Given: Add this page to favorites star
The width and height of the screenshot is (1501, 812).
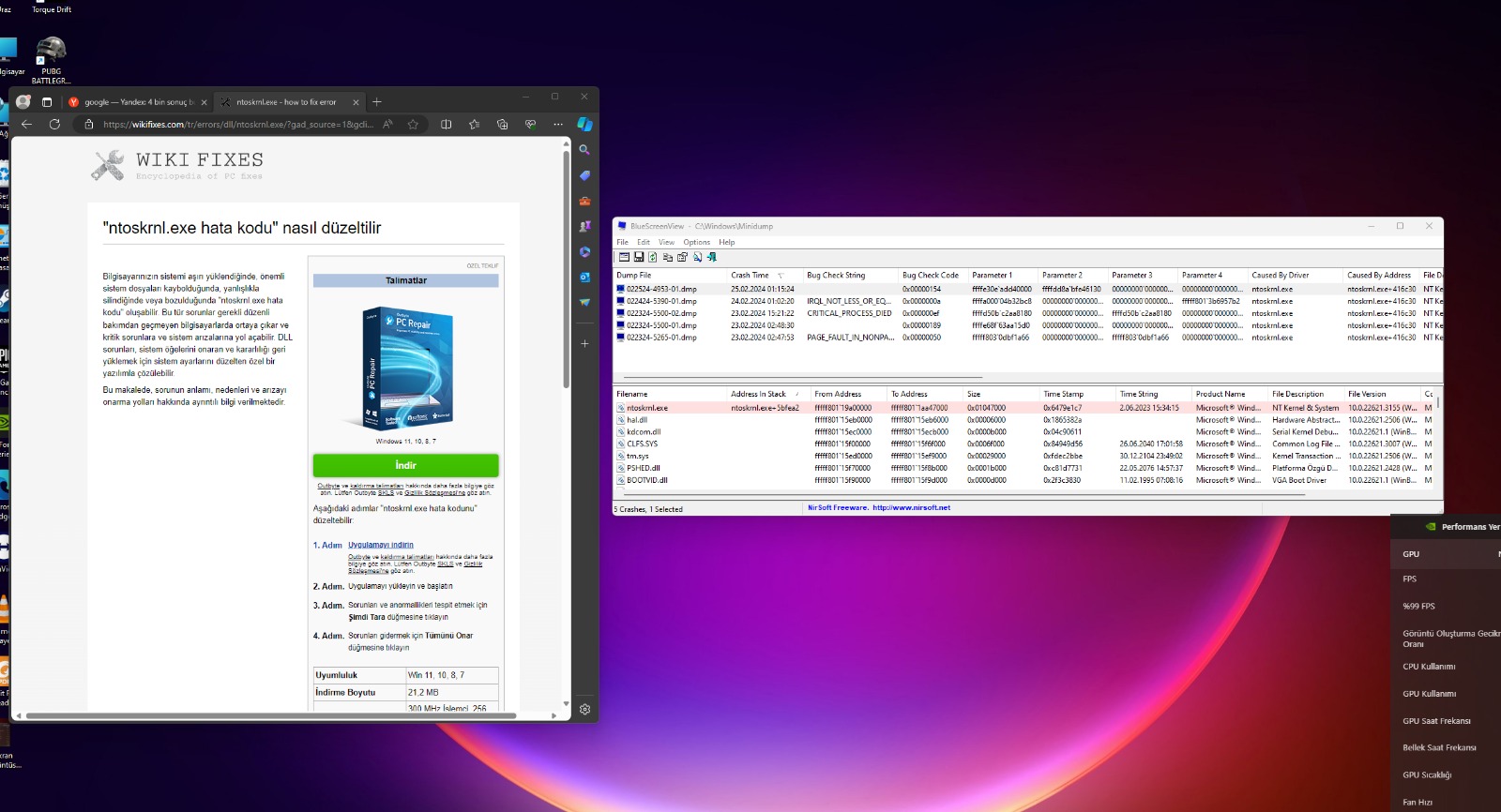Looking at the screenshot, I should click(x=413, y=124).
